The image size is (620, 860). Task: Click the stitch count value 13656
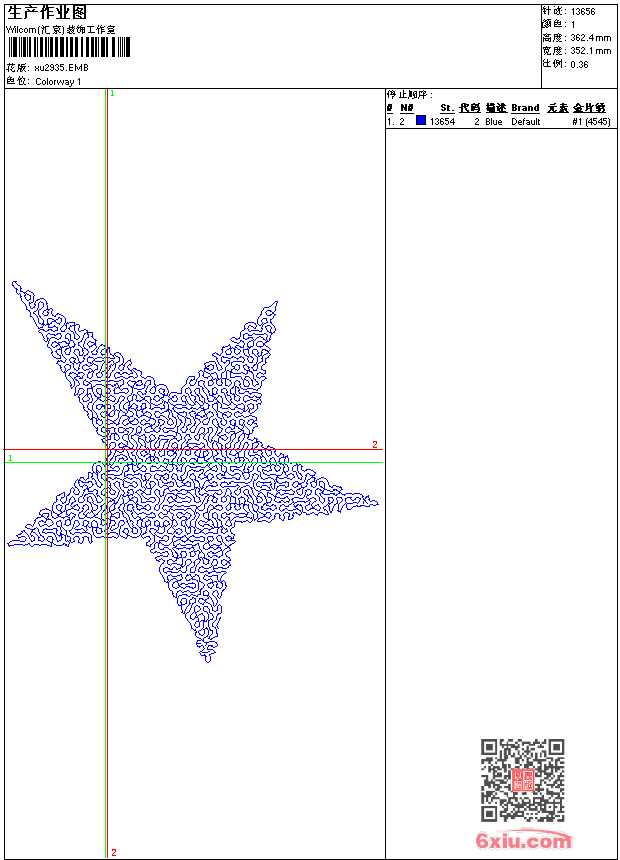(x=583, y=11)
